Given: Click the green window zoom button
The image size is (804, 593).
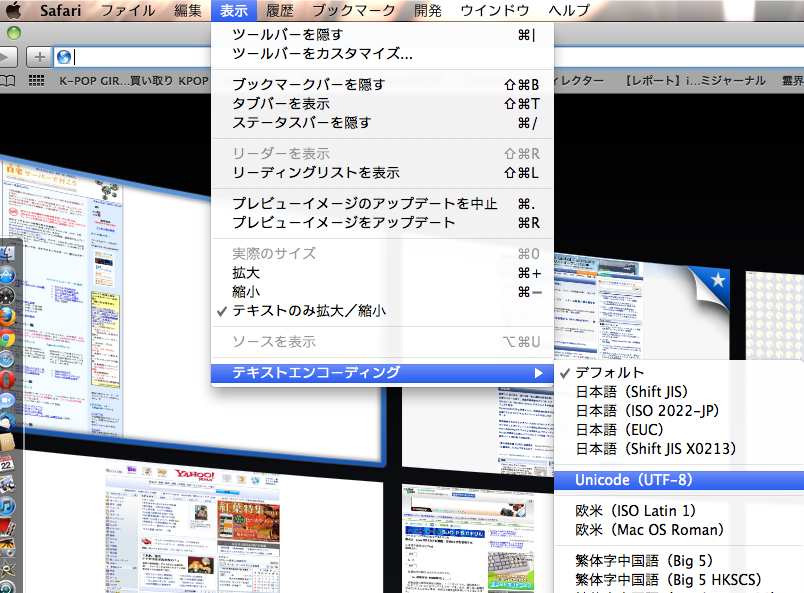Looking at the screenshot, I should pyautogui.click(x=14, y=33).
